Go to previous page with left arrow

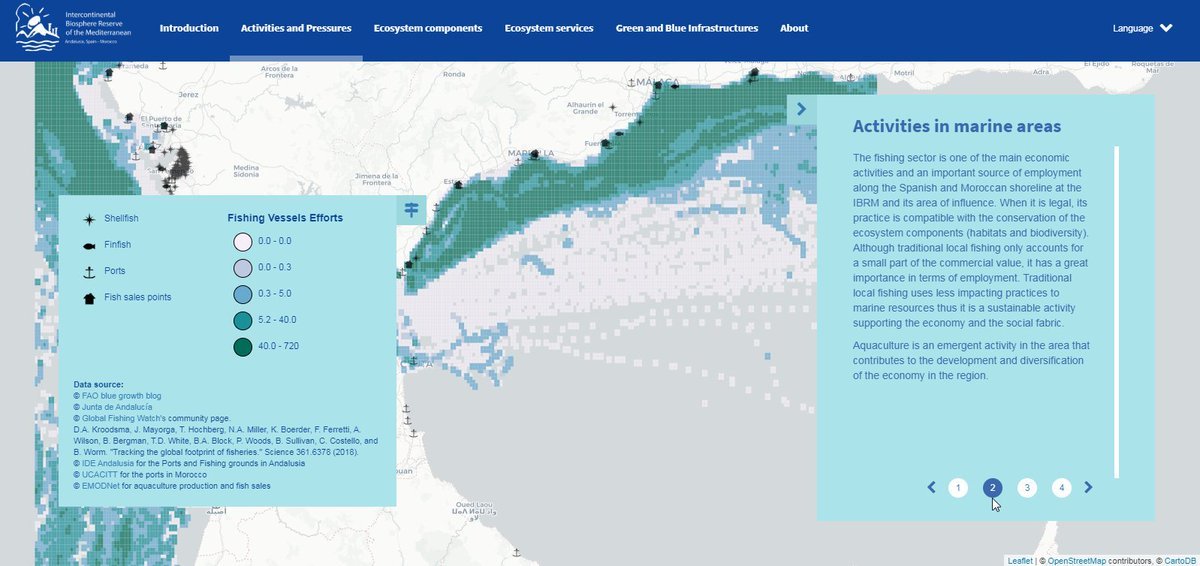pos(931,487)
